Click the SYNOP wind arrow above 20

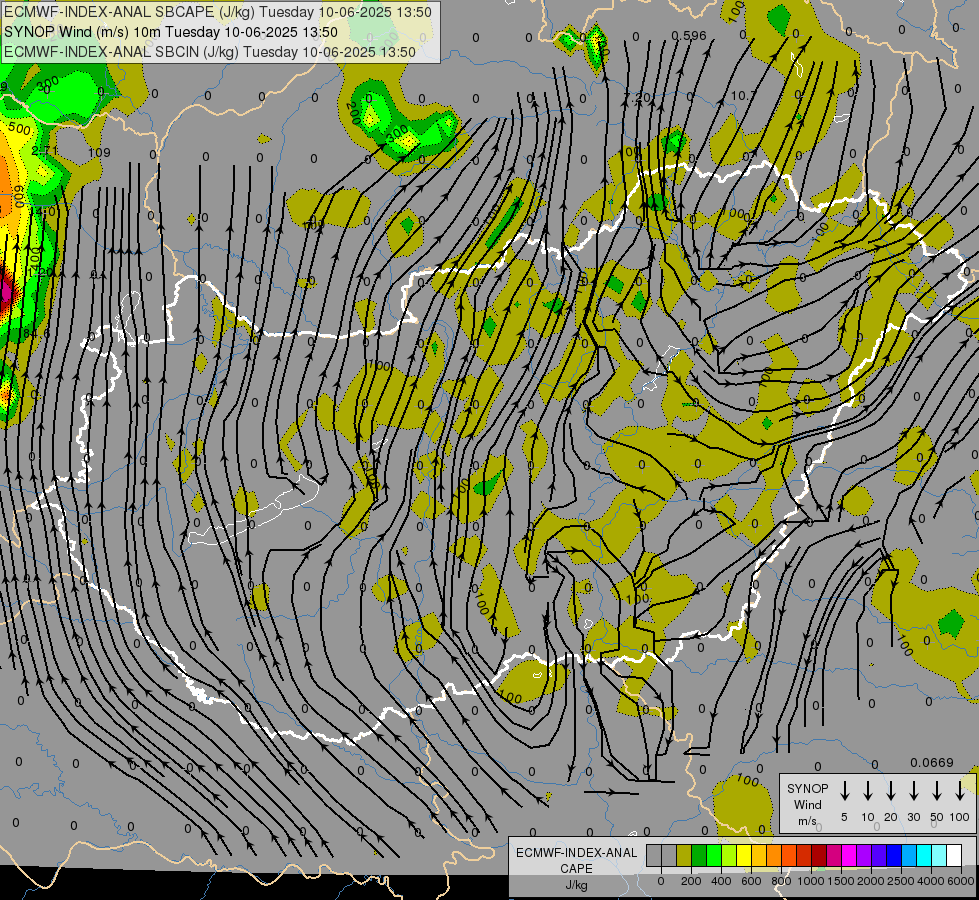[890, 791]
